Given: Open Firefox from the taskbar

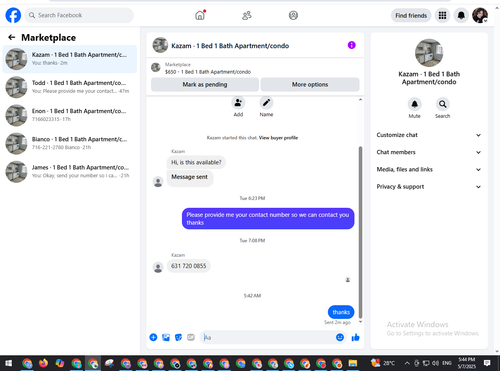Looking at the screenshot, I should pos(43,363).
